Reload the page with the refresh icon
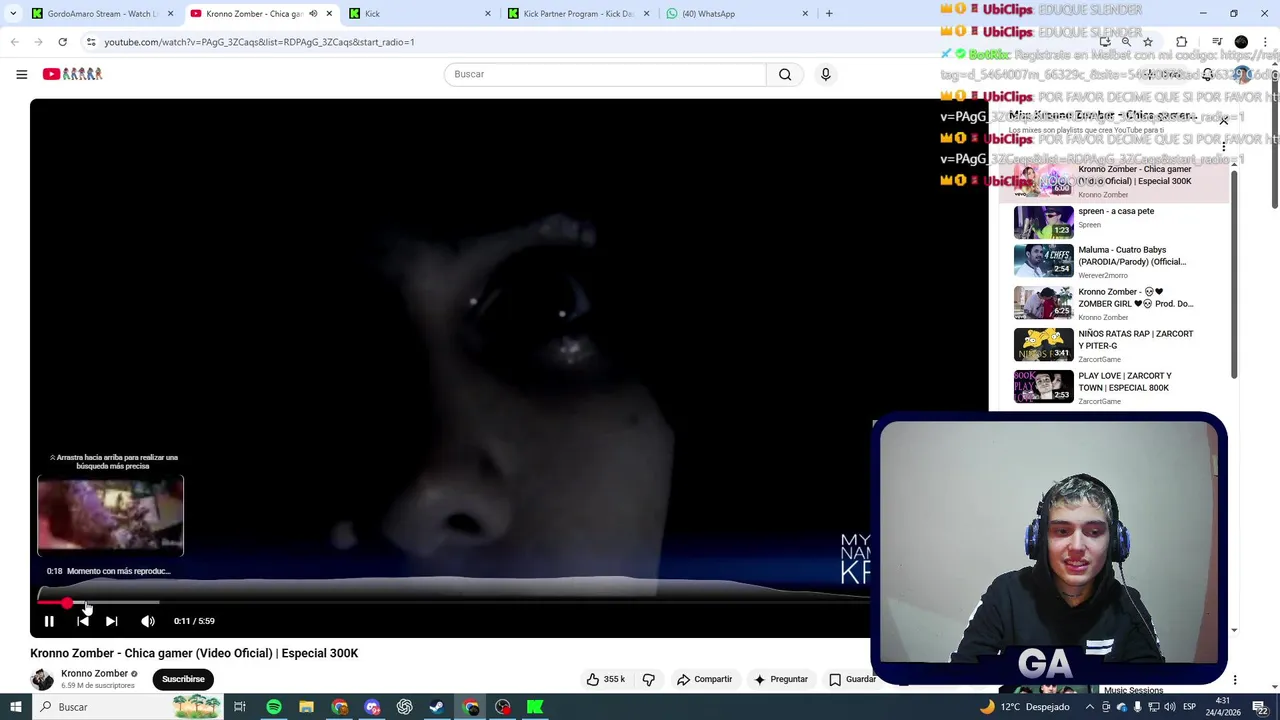Viewport: 1280px width, 720px height. (x=62, y=42)
